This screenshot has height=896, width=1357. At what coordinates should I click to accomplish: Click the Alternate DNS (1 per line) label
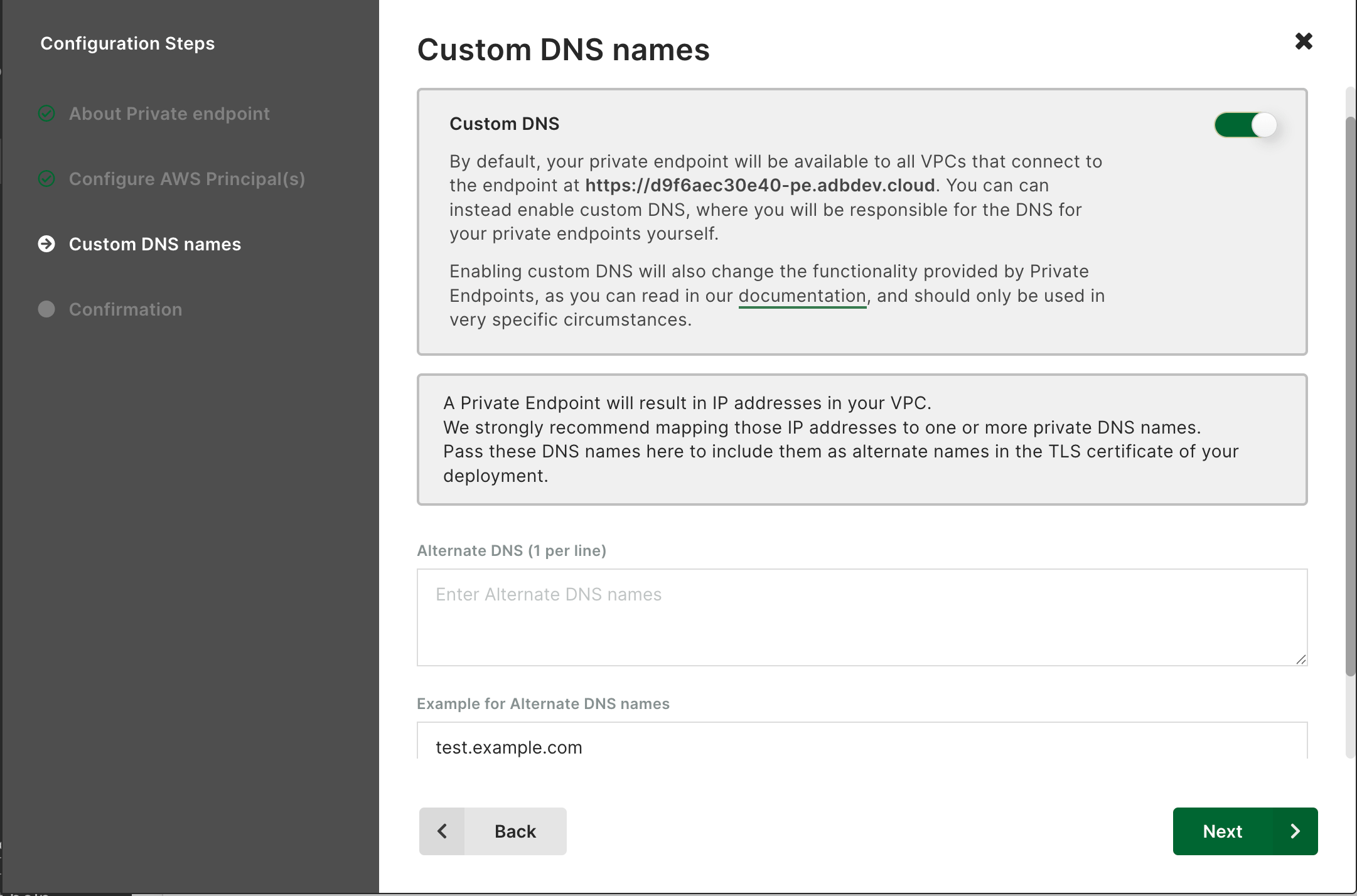point(512,551)
